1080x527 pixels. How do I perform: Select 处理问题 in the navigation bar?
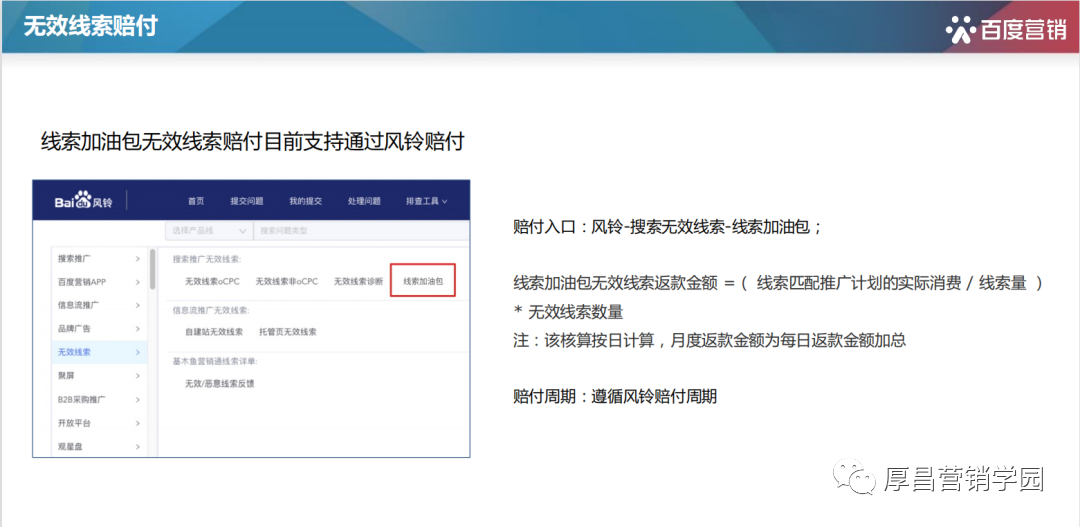coord(364,202)
